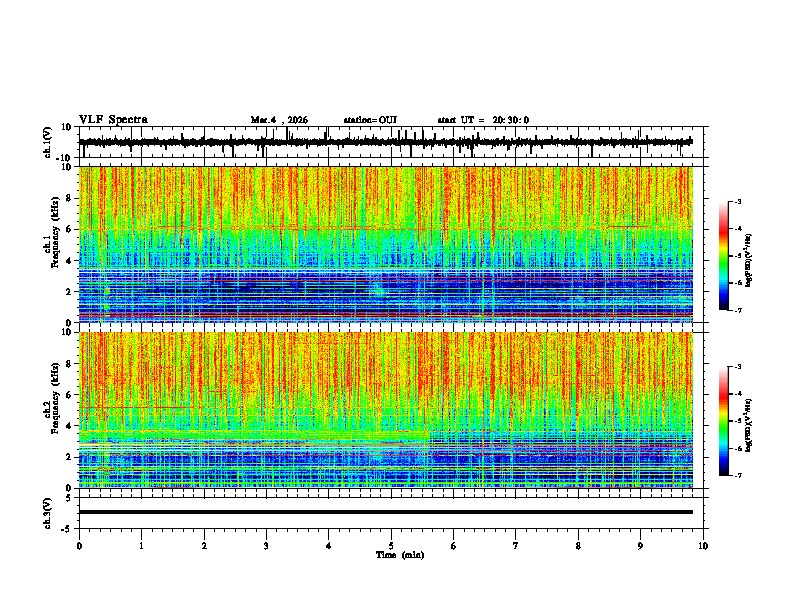Screen dimensions: 792x612
Task: Click the ch.2 spectrogram colorbar
Action: click(723, 421)
